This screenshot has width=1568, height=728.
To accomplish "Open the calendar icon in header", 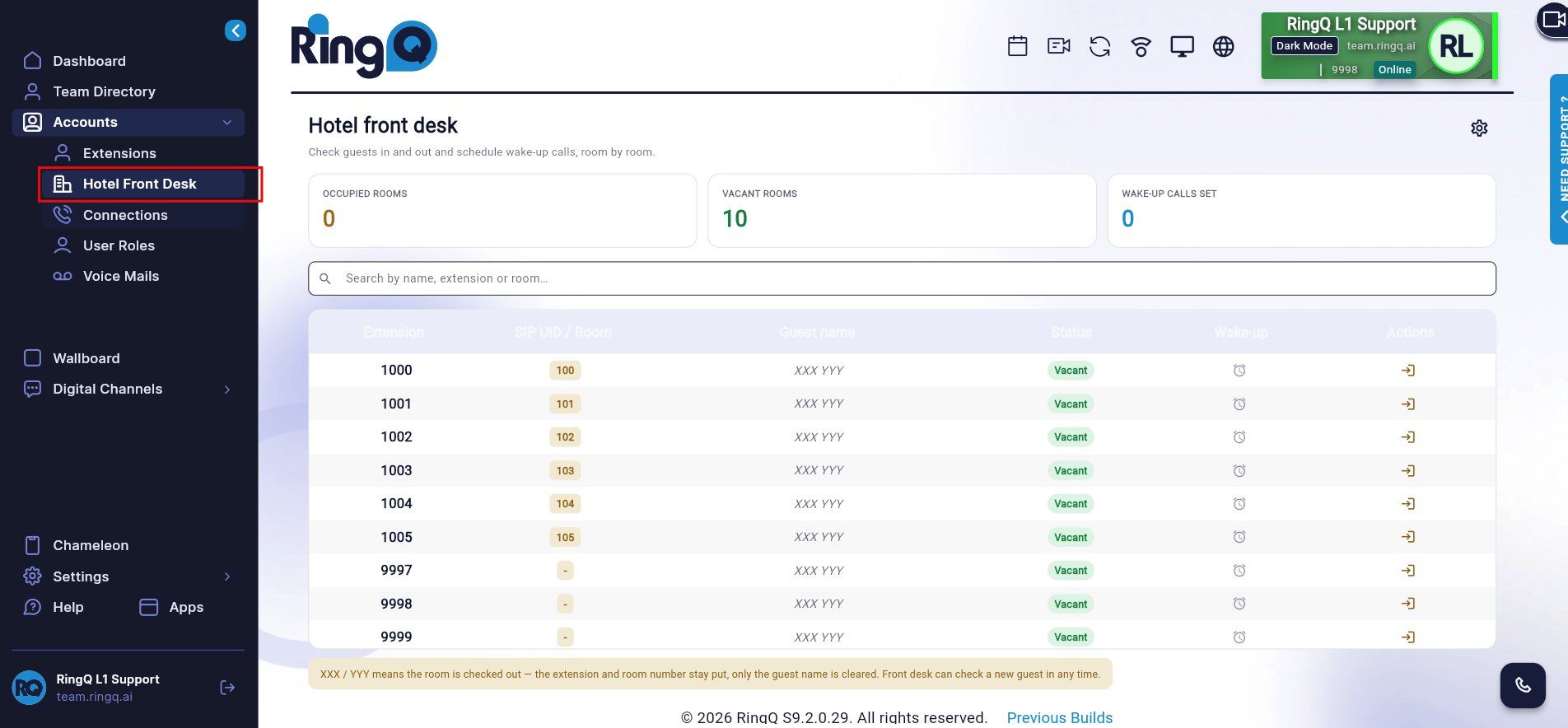I will click(x=1018, y=46).
